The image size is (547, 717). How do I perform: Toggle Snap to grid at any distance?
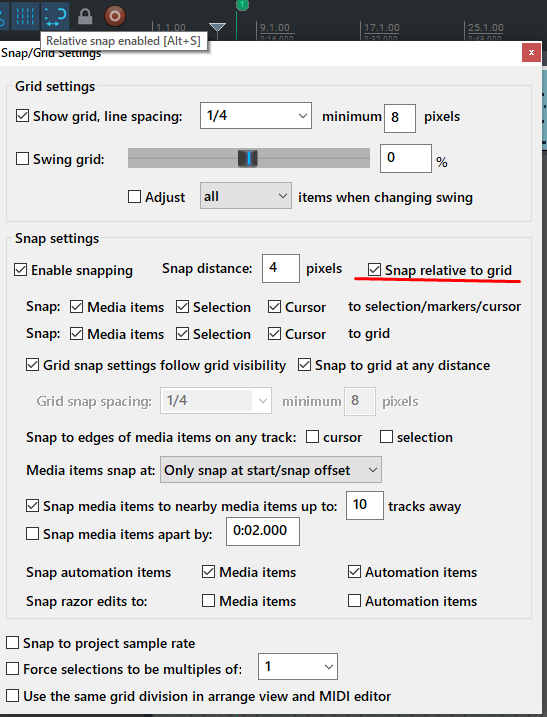[x=304, y=365]
